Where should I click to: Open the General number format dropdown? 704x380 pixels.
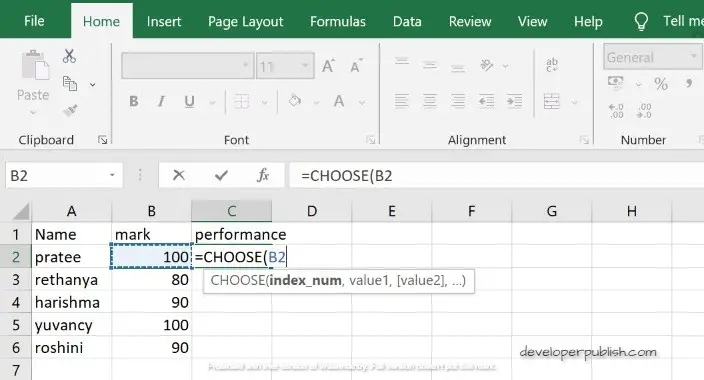(694, 57)
